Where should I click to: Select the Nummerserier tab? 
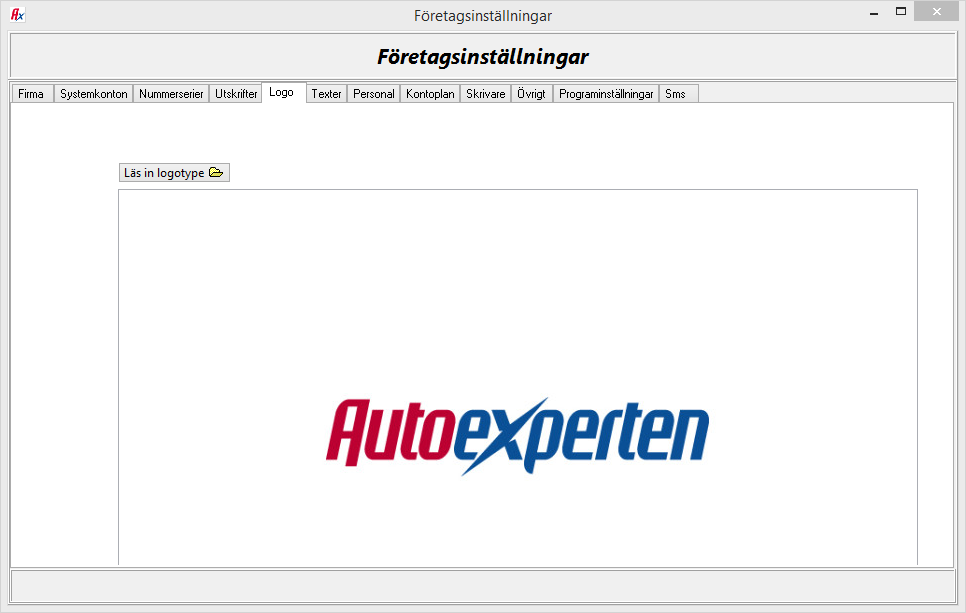point(171,94)
